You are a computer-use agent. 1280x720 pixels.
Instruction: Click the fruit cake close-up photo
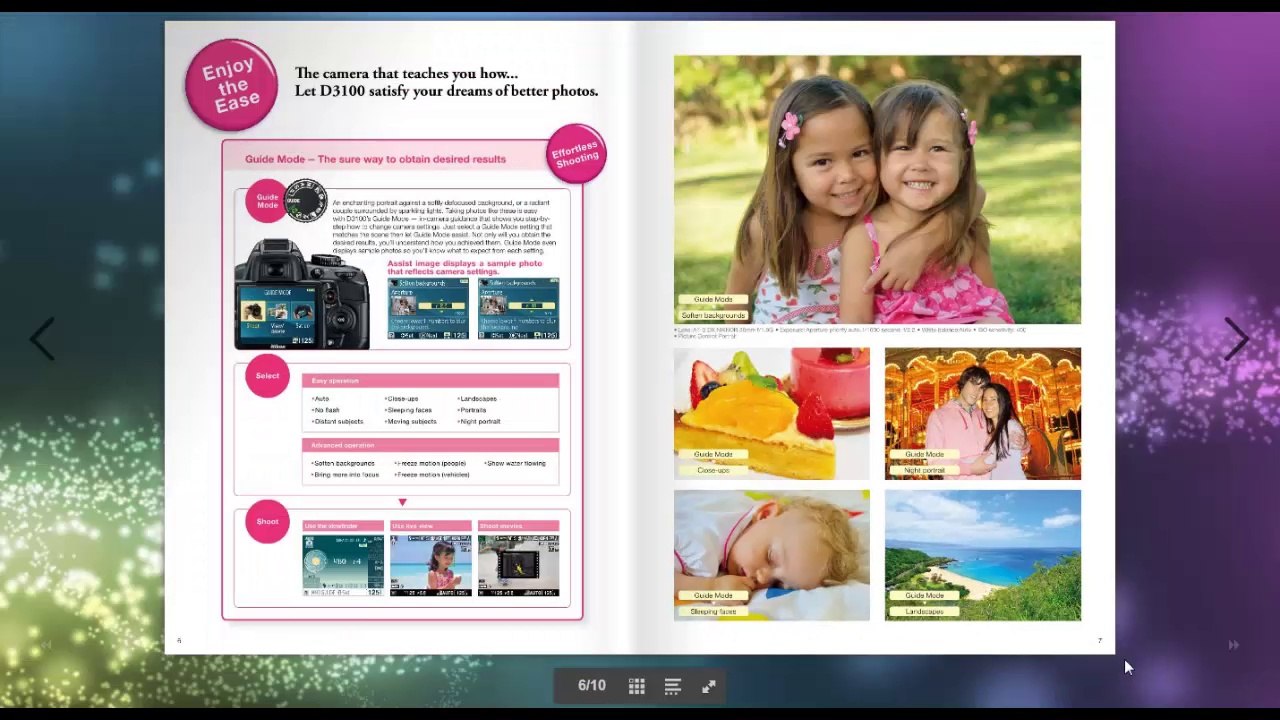[772, 414]
